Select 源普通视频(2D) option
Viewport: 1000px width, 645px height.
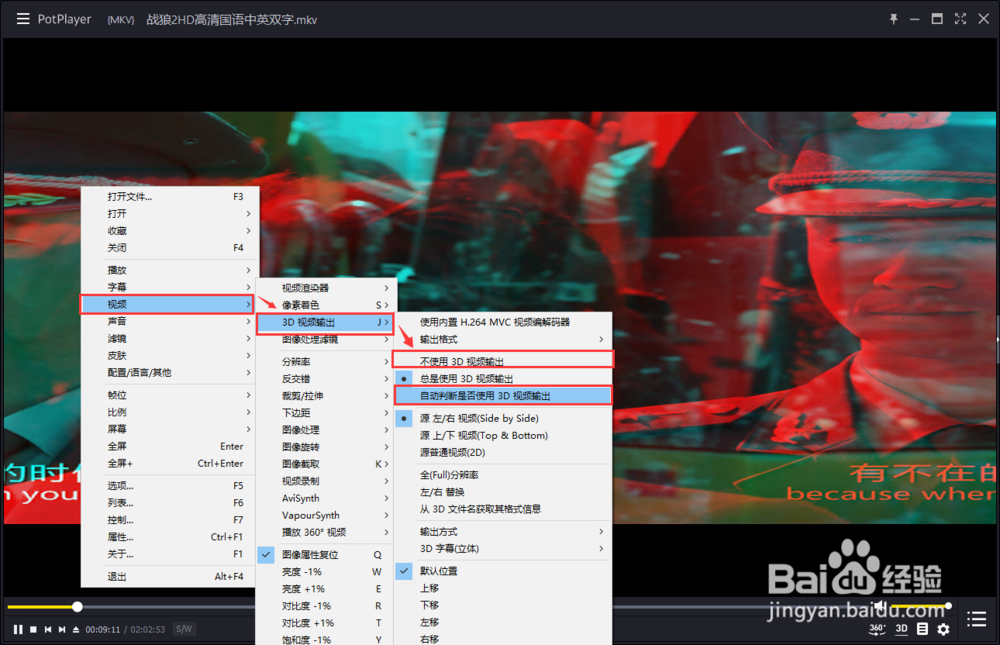[x=503, y=452]
